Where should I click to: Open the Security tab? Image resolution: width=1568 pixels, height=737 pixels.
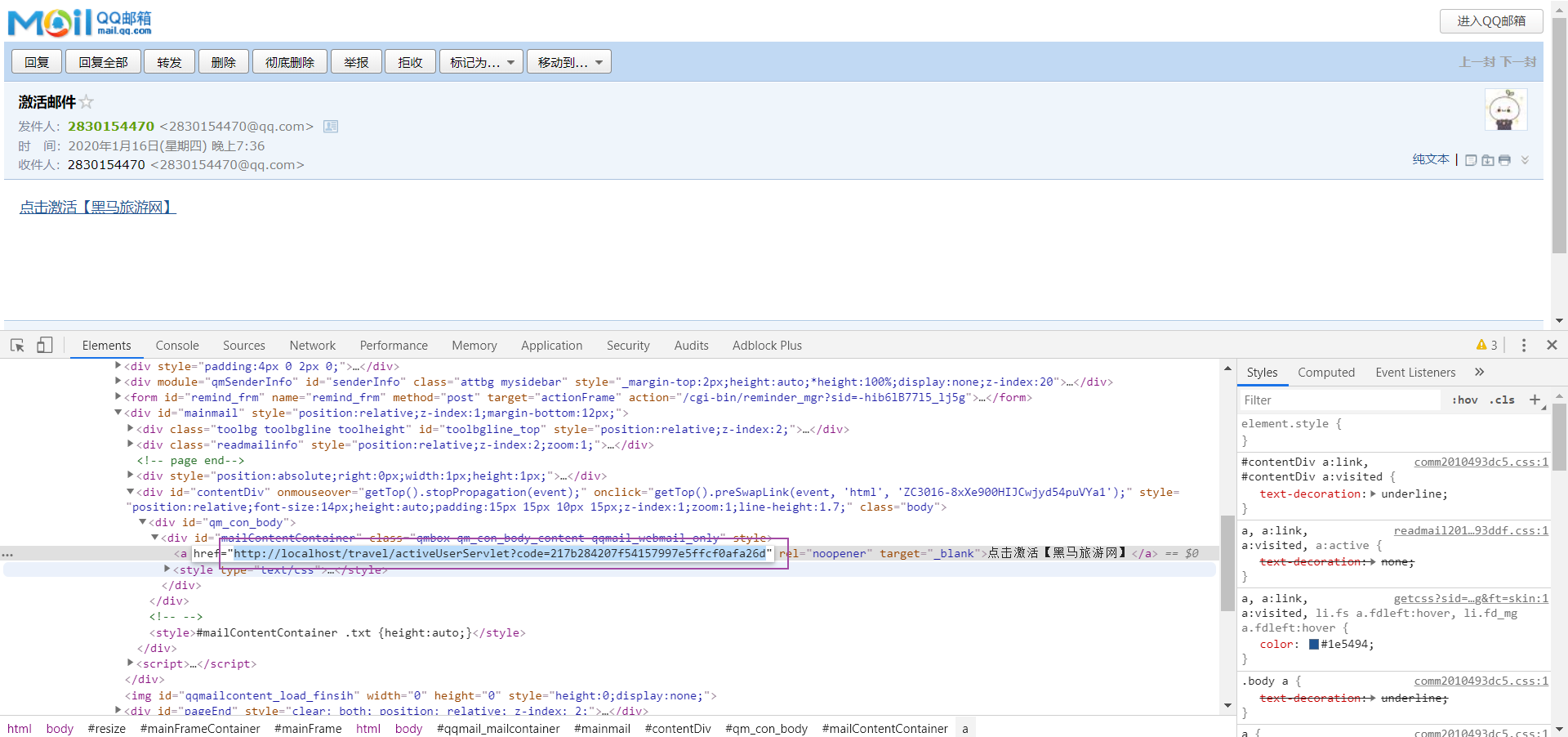[x=628, y=346]
